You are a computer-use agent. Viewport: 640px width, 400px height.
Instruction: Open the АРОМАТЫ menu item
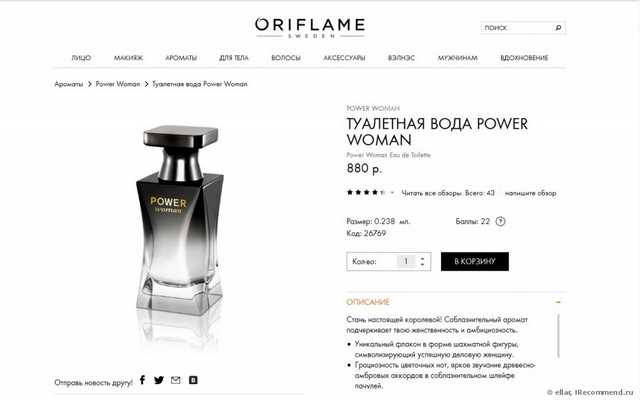[x=181, y=58]
